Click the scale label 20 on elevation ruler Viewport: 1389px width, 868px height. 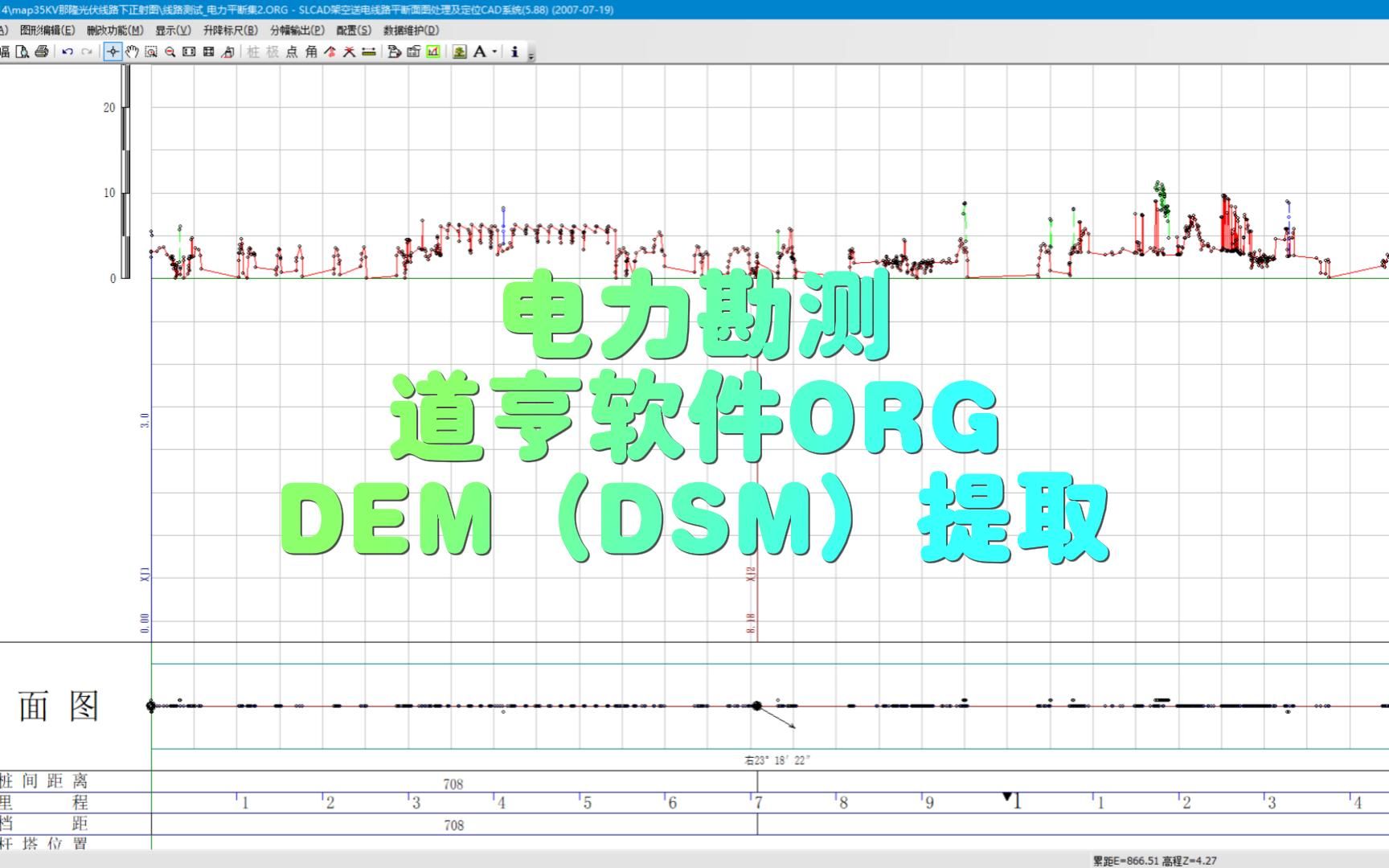(x=109, y=108)
